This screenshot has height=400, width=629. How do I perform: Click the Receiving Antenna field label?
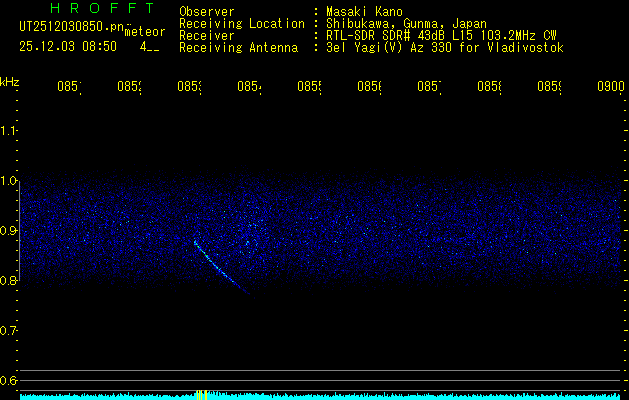238,47
